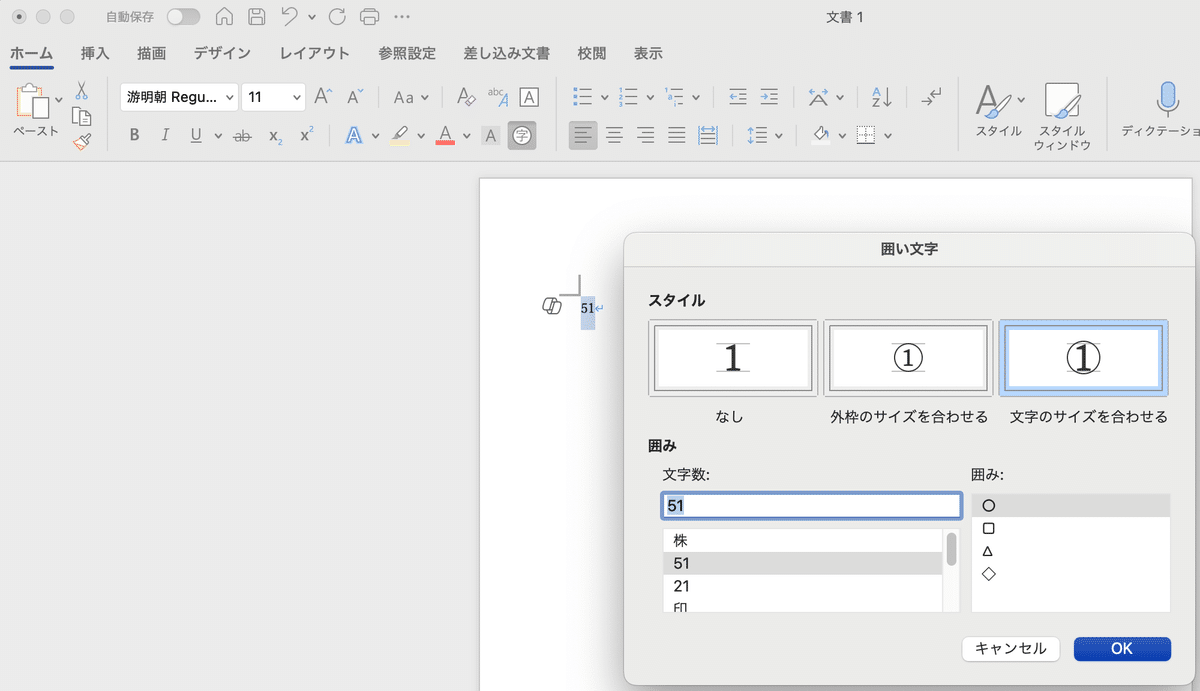Open the デザイン ribbon tab
The image size is (1200, 691).
pos(223,53)
